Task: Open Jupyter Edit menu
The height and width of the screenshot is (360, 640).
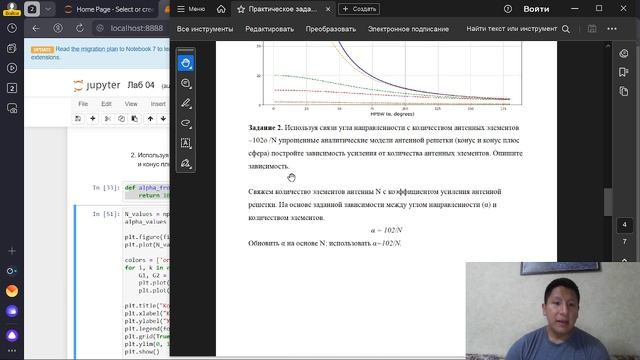Action: pos(107,104)
